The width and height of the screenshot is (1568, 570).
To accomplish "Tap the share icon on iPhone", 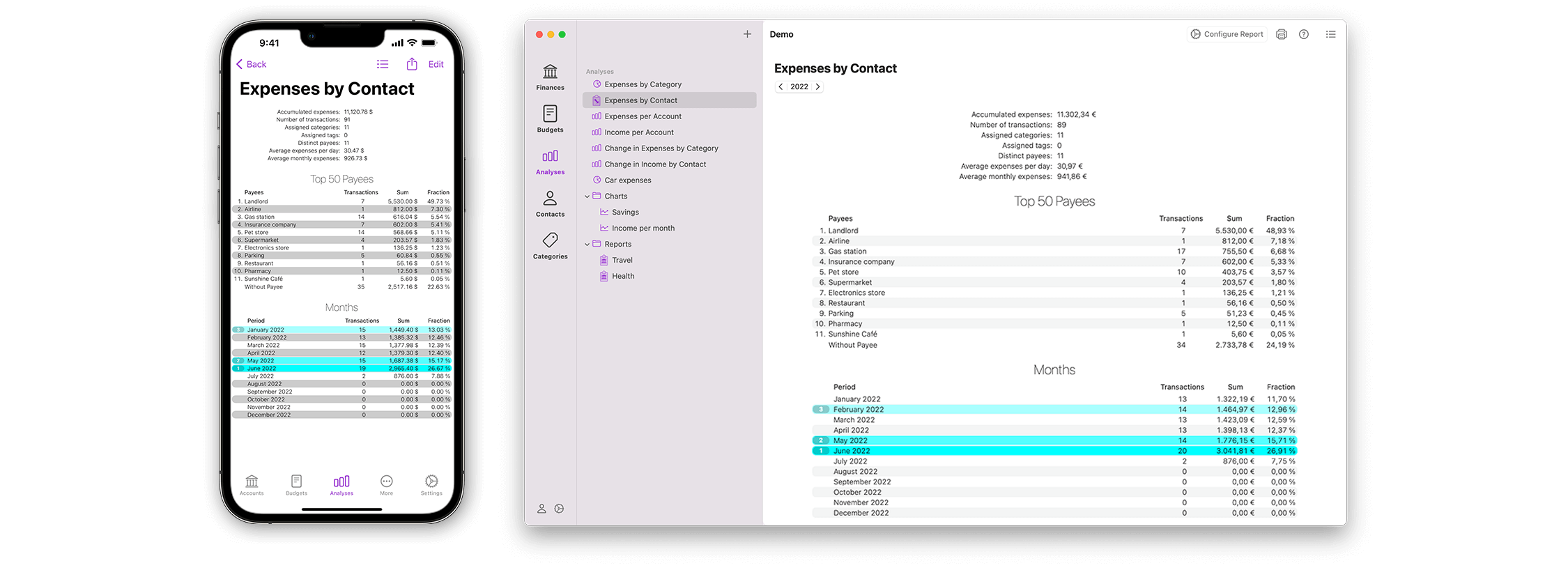I will [x=412, y=64].
